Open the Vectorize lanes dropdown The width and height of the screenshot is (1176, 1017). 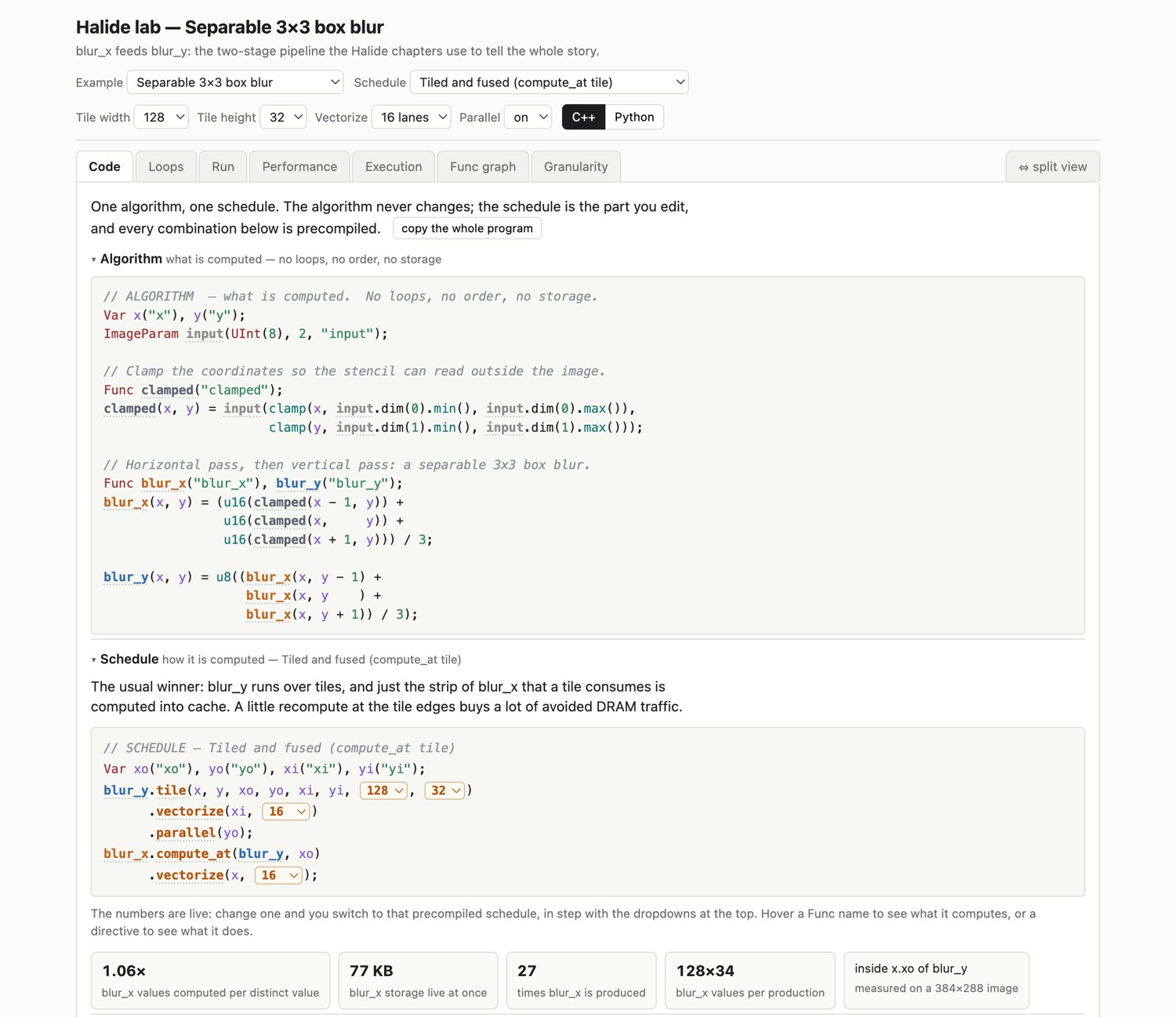(x=412, y=118)
